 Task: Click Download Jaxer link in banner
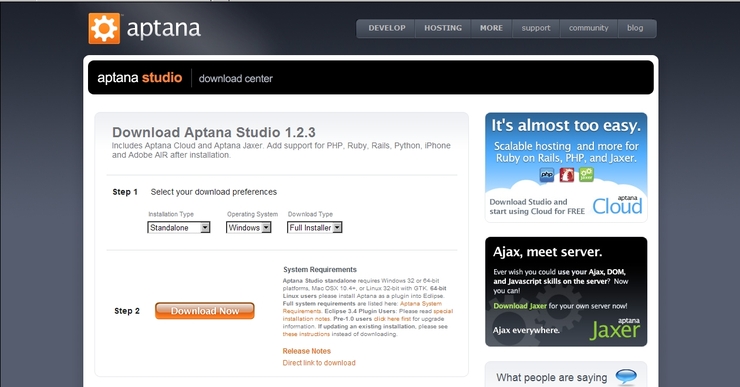tap(520, 306)
